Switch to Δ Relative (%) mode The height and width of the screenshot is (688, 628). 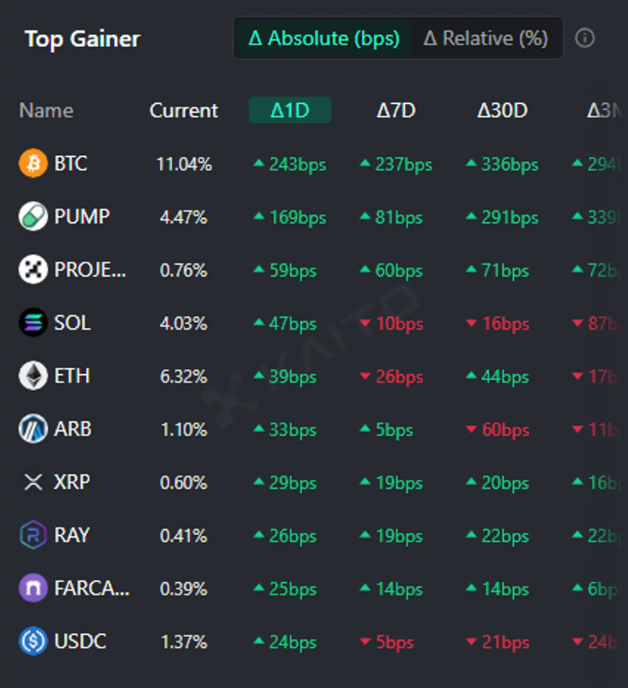[x=486, y=38]
